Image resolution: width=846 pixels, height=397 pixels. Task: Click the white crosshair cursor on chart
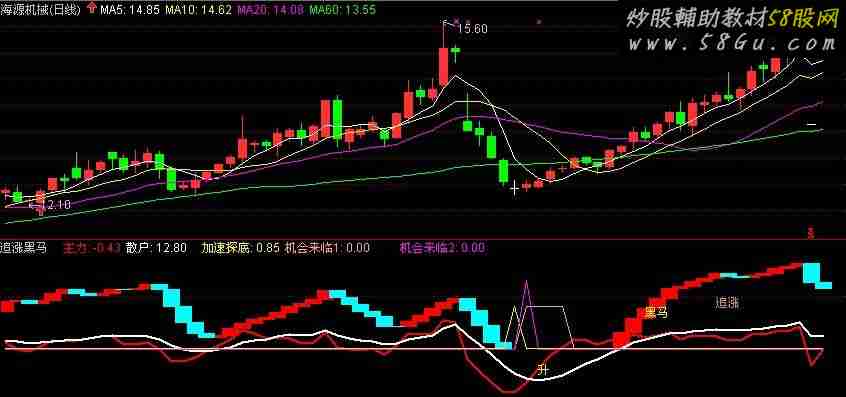(514, 188)
